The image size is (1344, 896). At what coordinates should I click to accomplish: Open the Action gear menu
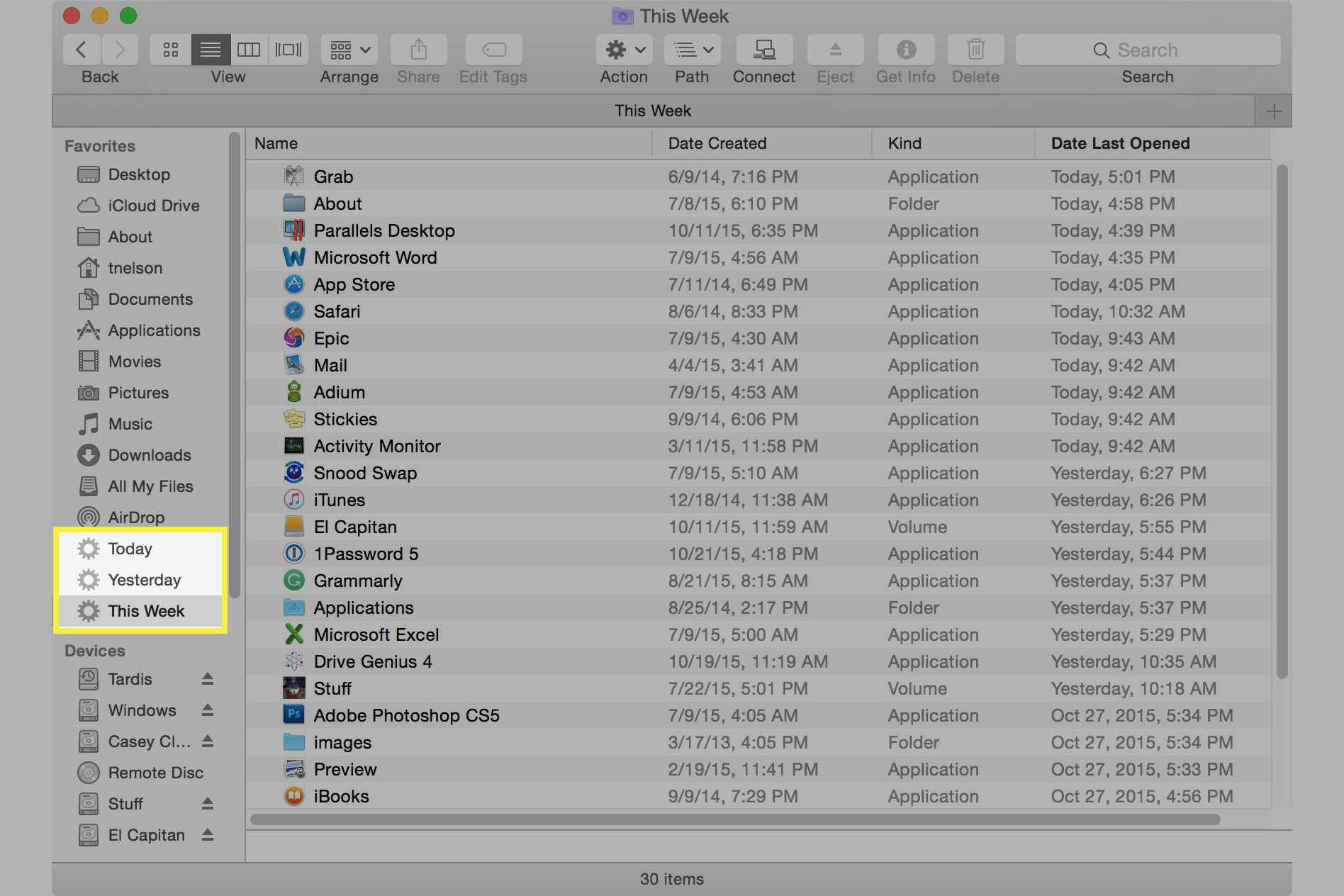coord(624,50)
